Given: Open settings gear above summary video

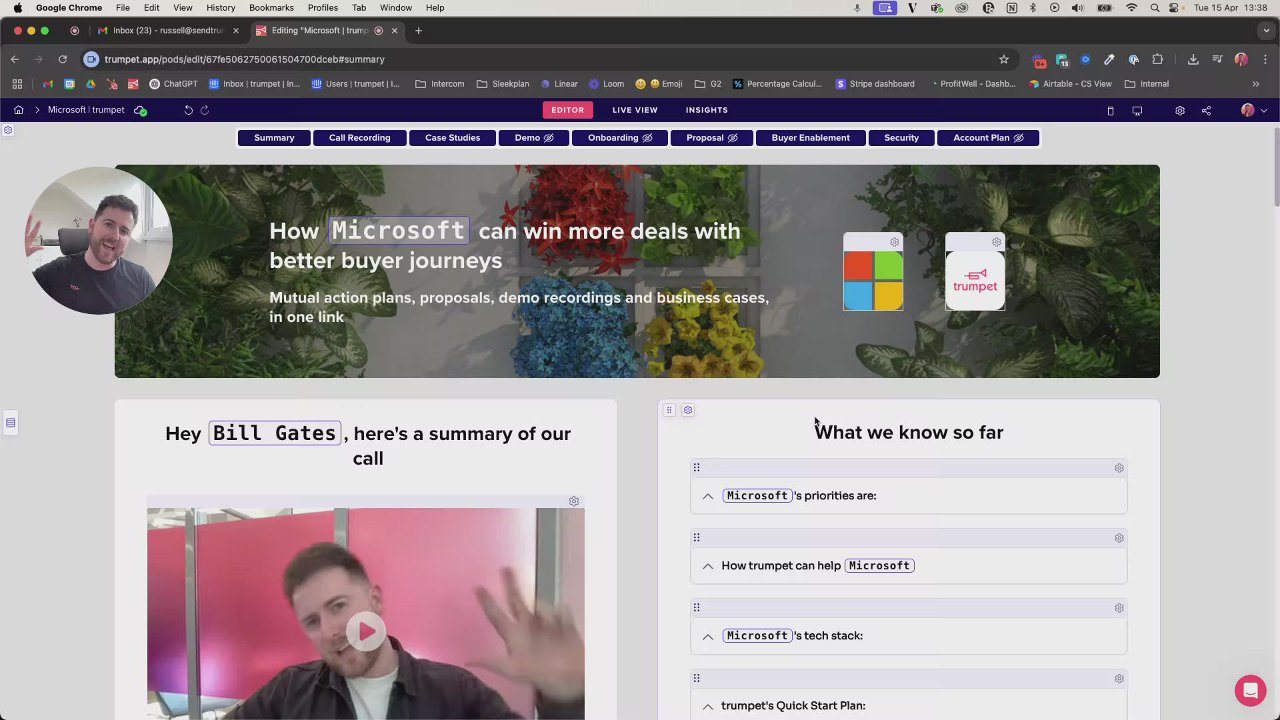Looking at the screenshot, I should 574,501.
